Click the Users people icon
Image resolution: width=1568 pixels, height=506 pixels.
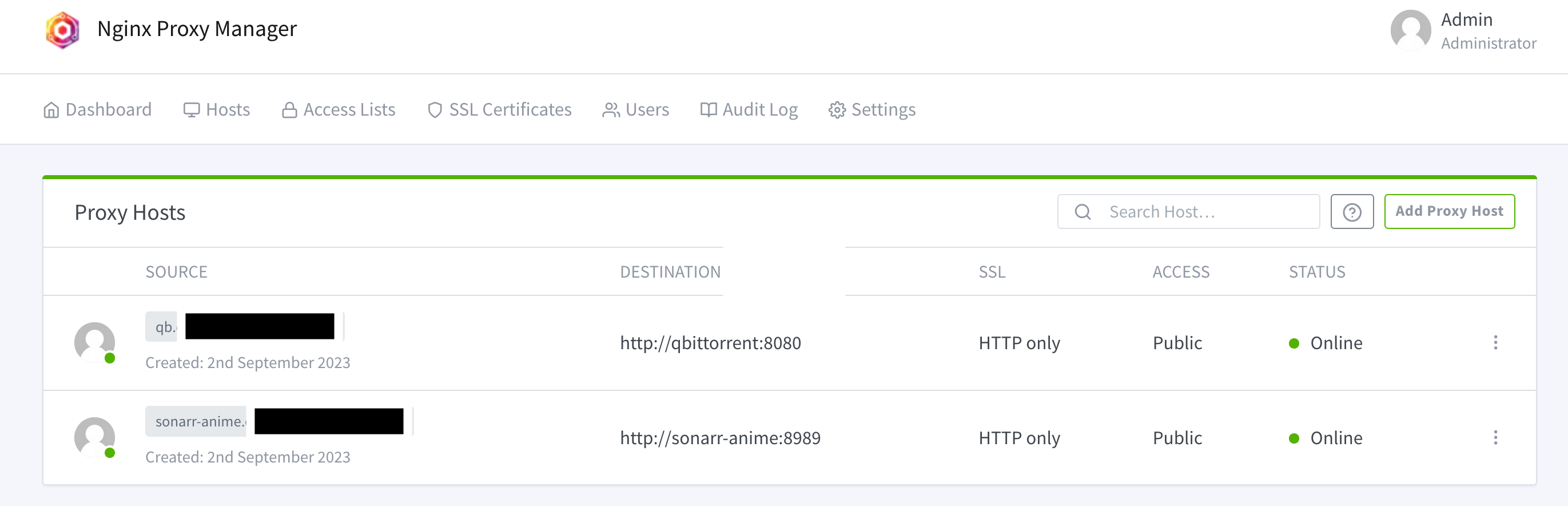click(x=611, y=110)
